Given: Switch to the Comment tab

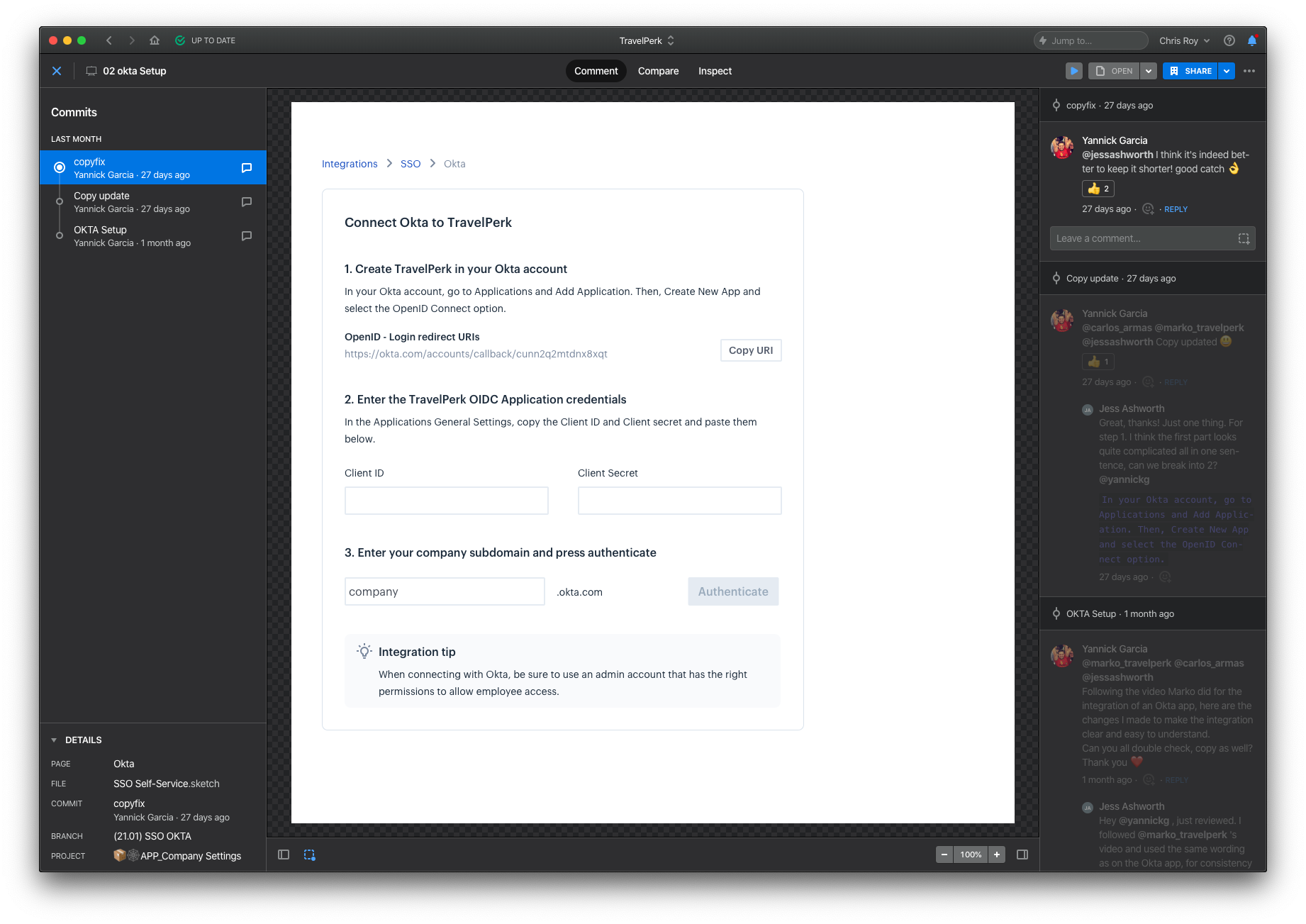Looking at the screenshot, I should pyautogui.click(x=596, y=71).
